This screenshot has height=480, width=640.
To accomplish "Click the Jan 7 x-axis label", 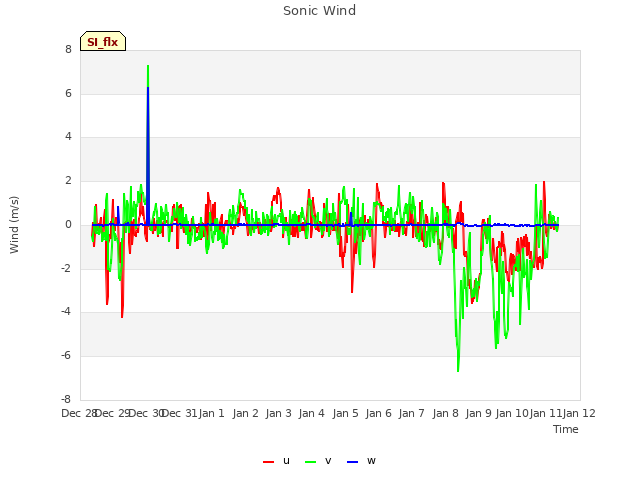I will (412, 413).
